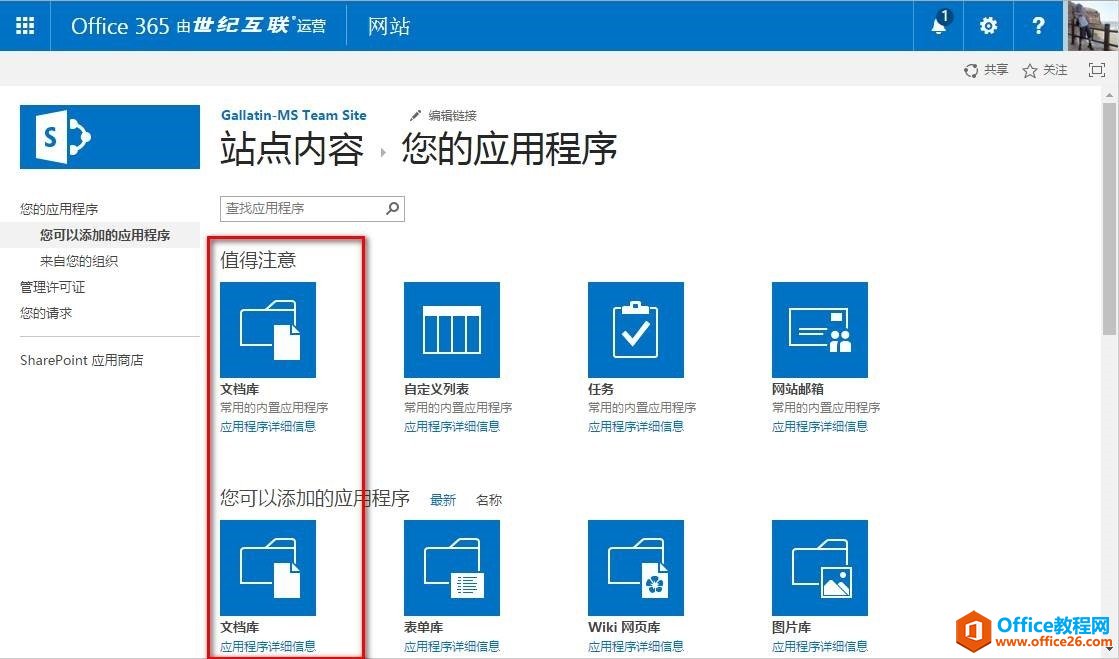
Task: Add the 表单库 form library tile
Action: coord(452,568)
